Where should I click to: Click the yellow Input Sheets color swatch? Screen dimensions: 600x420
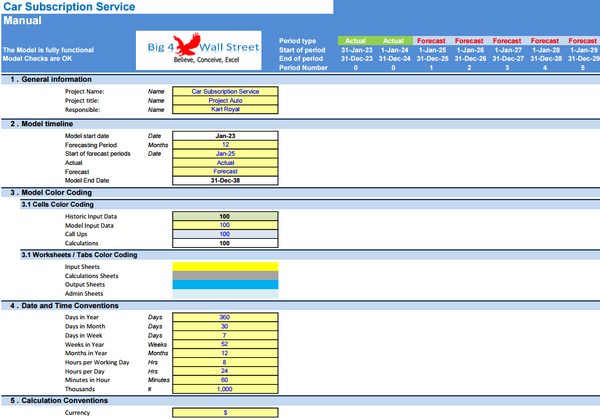(225, 267)
